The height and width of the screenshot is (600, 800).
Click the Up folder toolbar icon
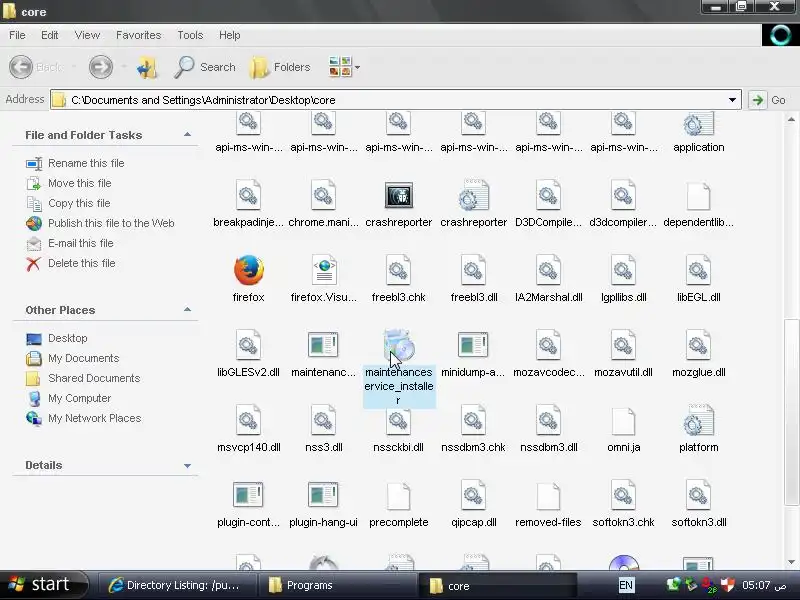pyautogui.click(x=147, y=67)
